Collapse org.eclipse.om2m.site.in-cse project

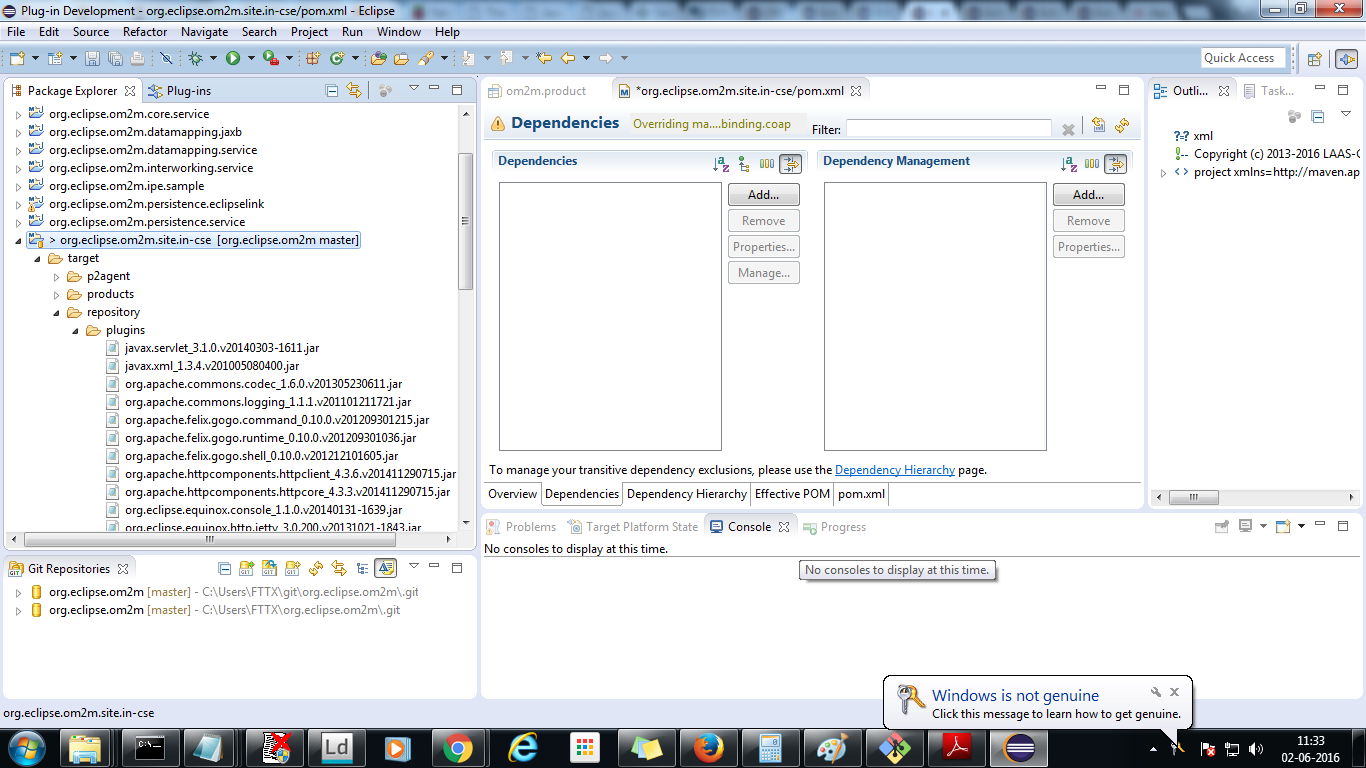(18, 241)
